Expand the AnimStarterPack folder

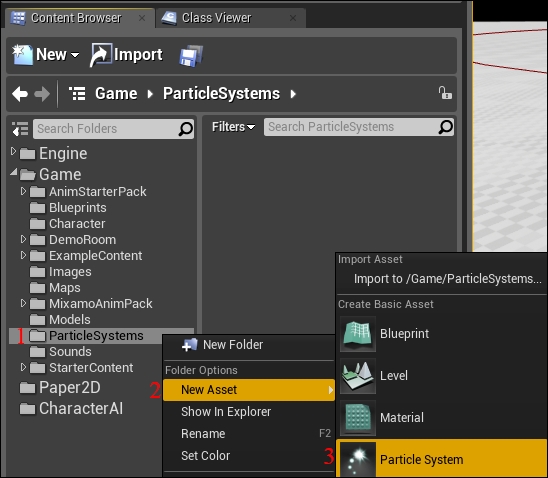click(23, 191)
